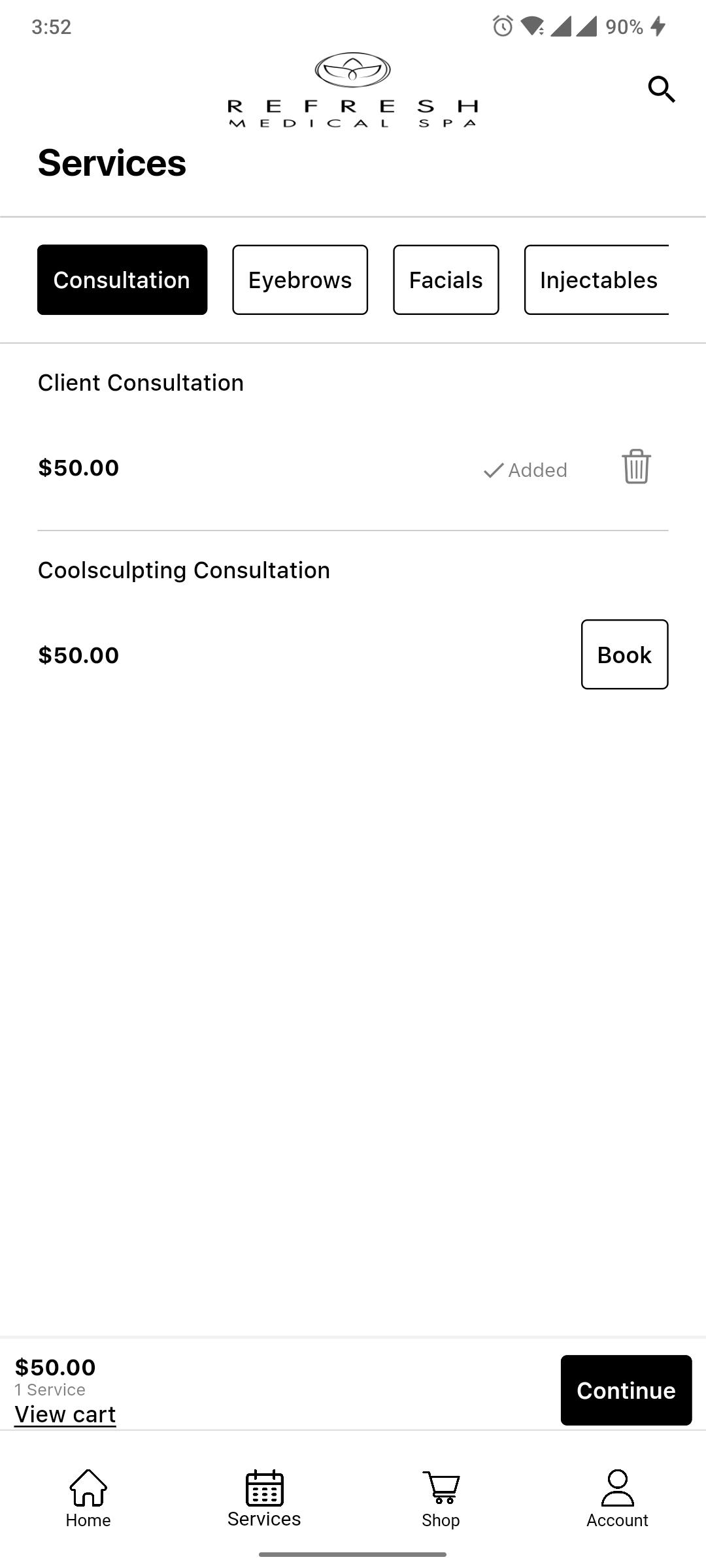This screenshot has width=706, height=1568.
Task: Open Coolsculpting Consultation service title
Action: click(x=184, y=570)
